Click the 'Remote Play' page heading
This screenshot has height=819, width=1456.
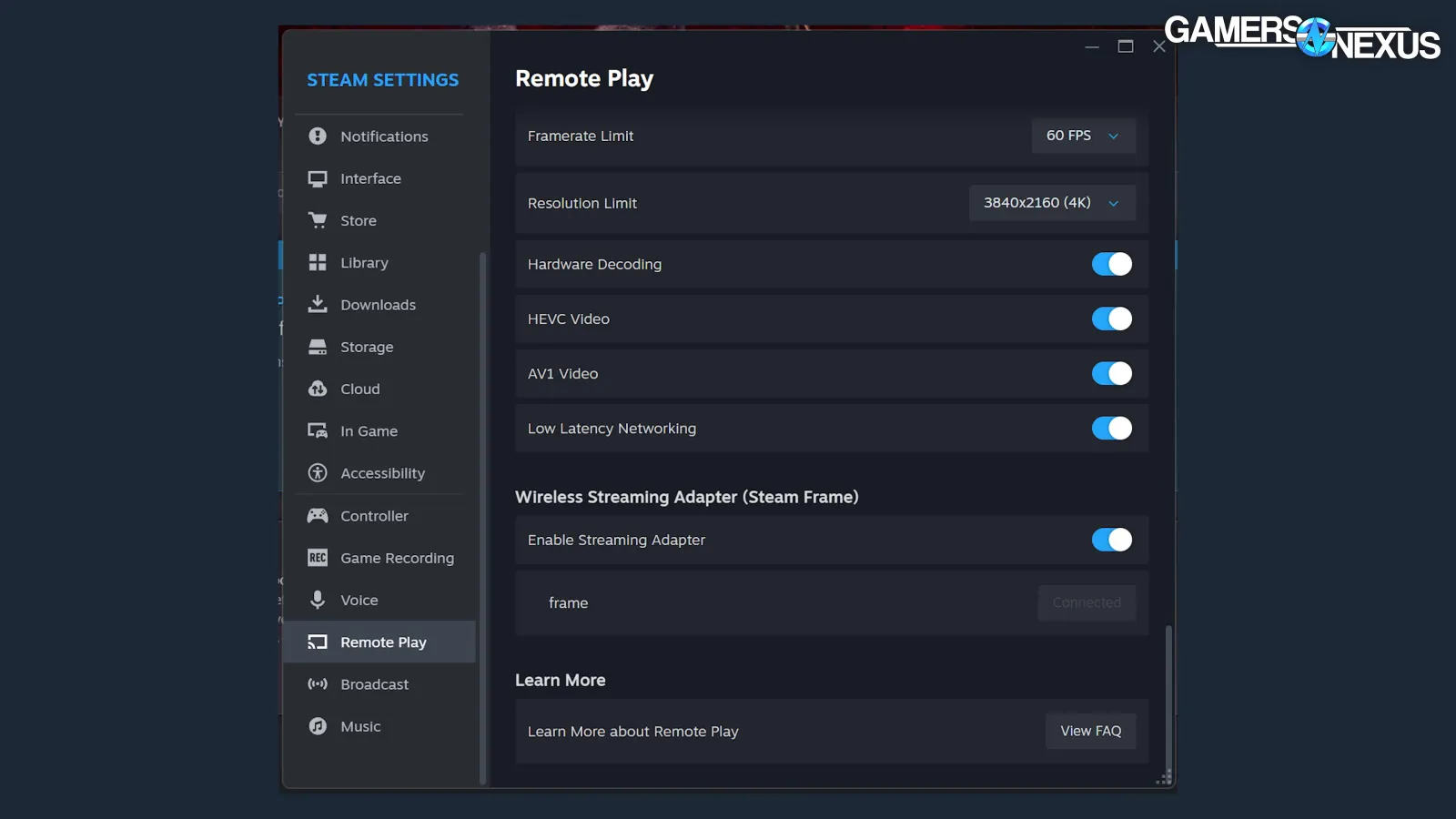[584, 79]
